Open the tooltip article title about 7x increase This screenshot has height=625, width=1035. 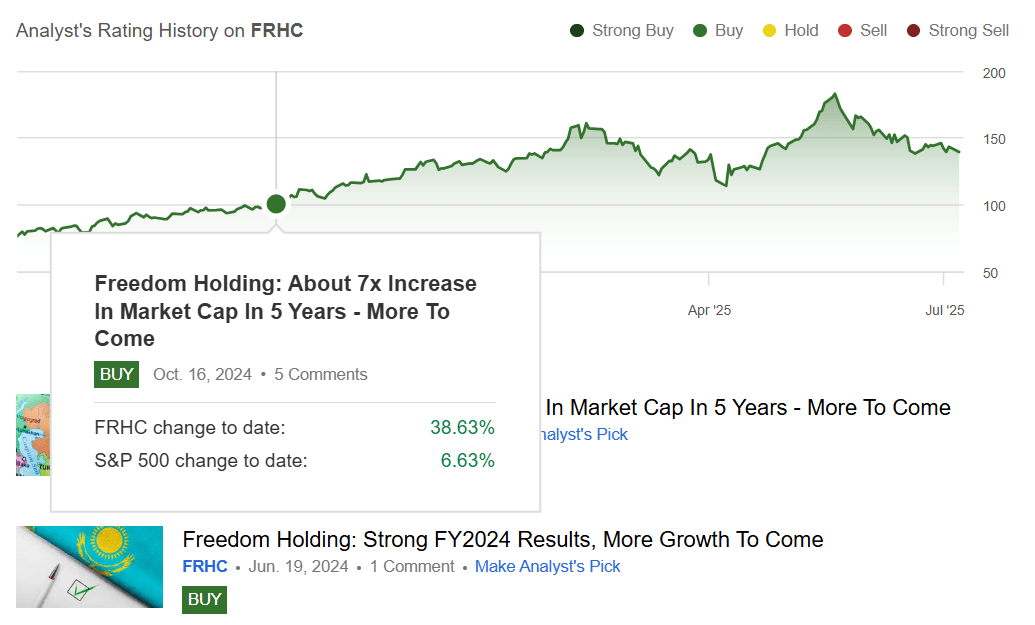coord(285,311)
